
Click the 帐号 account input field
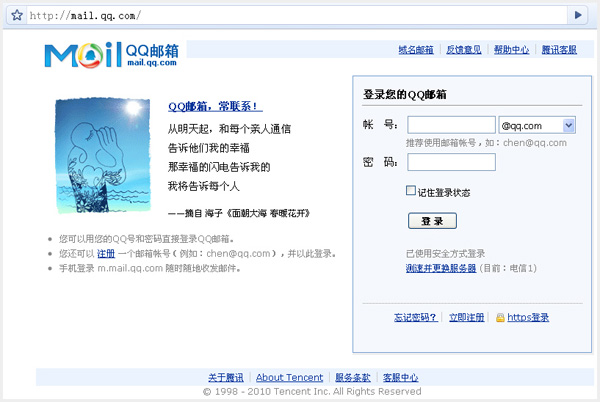coord(451,125)
